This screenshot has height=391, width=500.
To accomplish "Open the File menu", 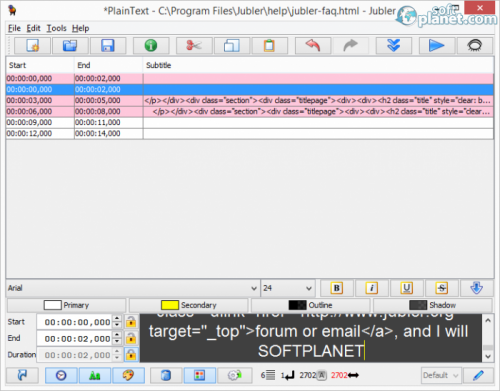I will coord(14,28).
